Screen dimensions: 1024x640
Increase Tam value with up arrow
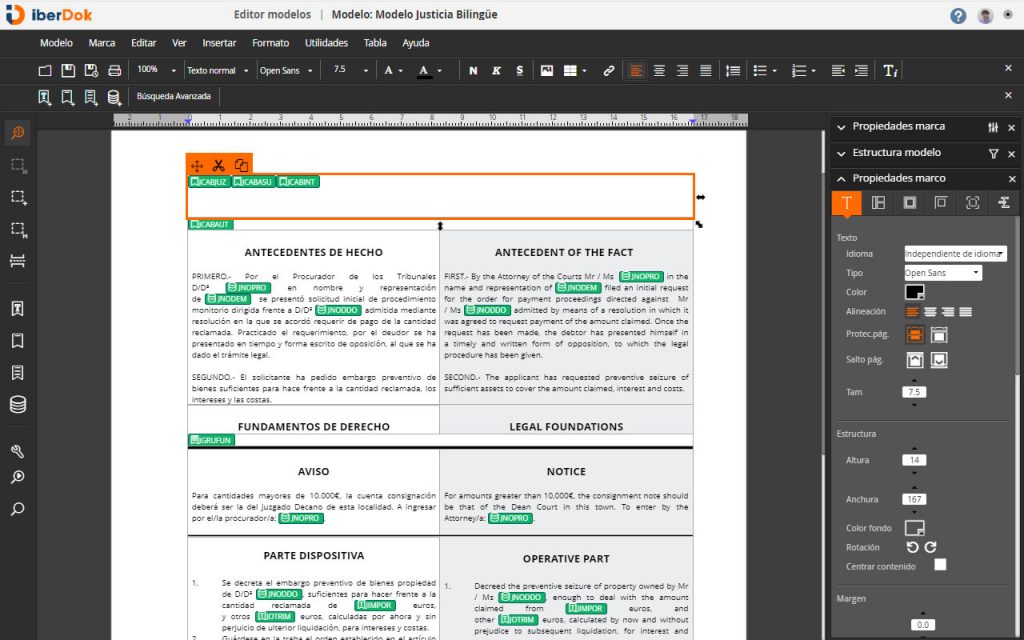(x=914, y=381)
